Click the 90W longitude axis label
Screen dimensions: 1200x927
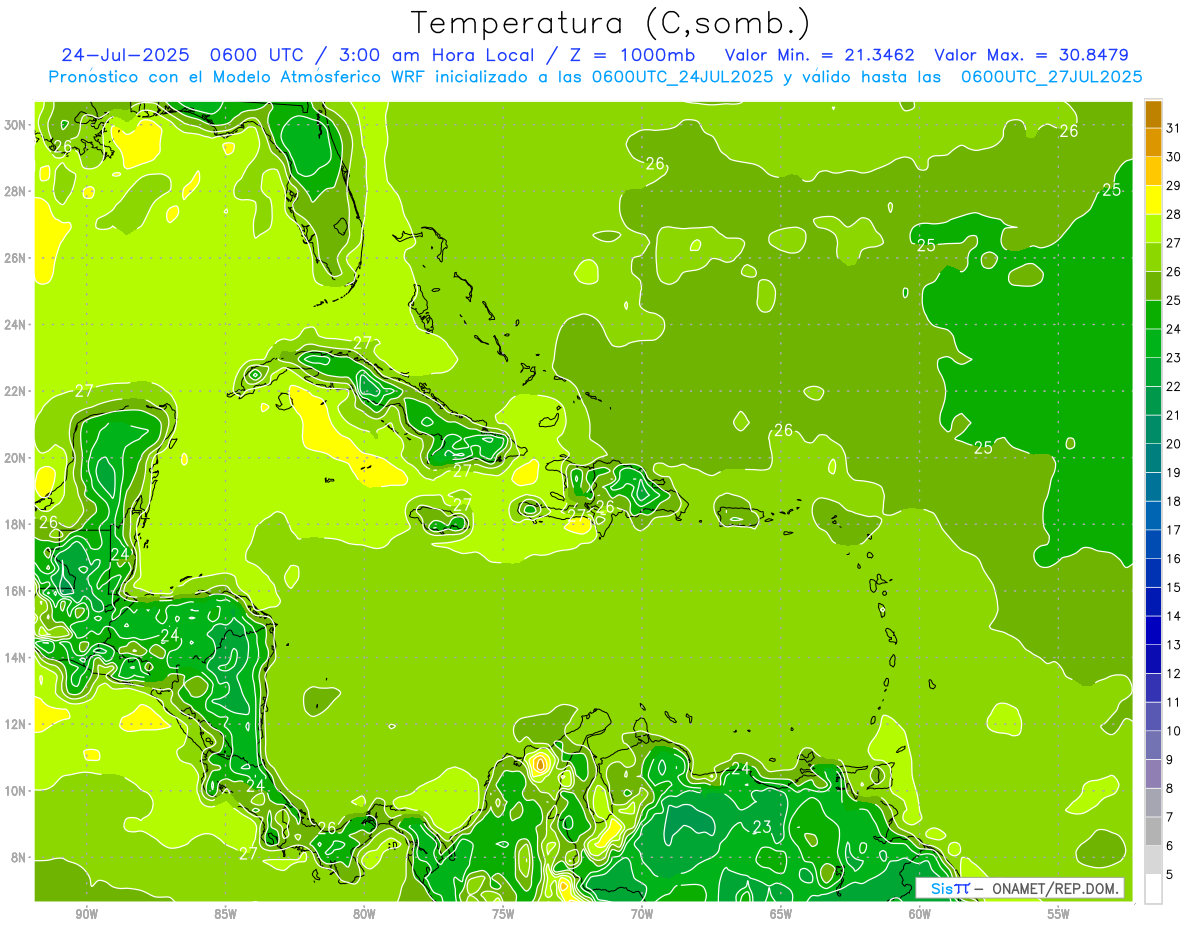point(86,913)
